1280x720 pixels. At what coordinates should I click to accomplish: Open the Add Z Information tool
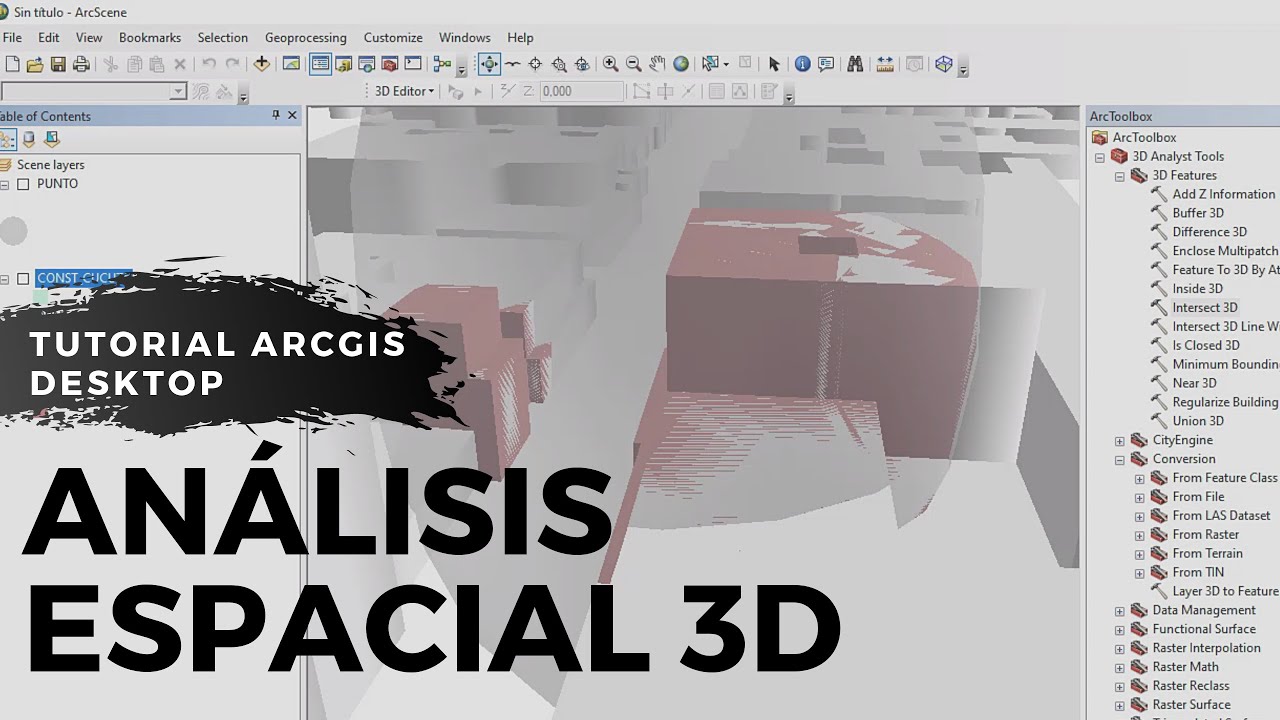pos(1224,194)
